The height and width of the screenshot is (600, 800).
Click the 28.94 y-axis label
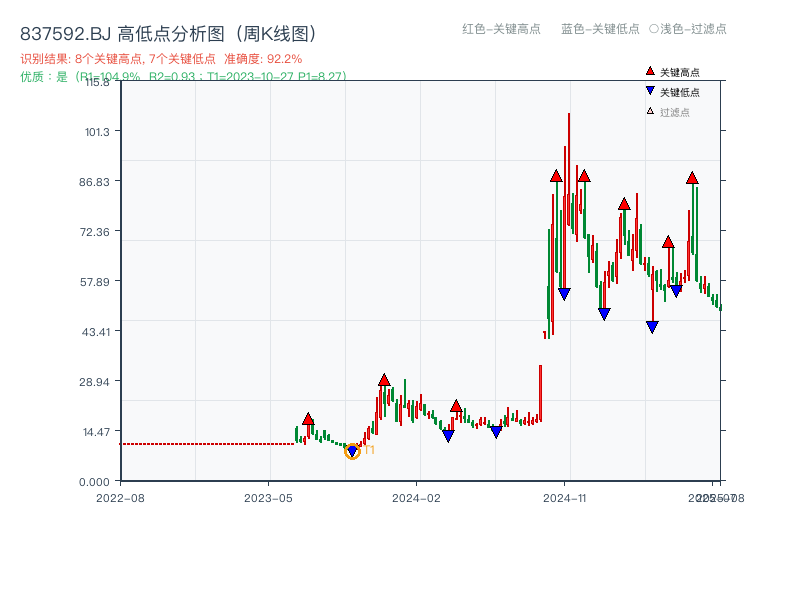94,382
